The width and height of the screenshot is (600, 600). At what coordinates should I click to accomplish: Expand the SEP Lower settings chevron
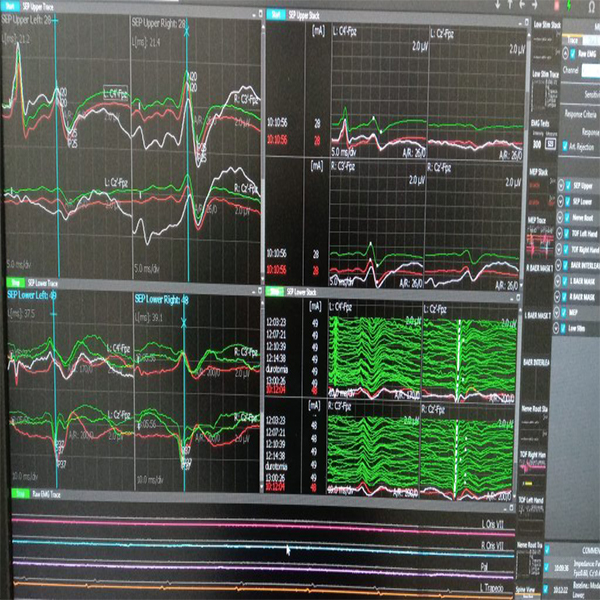pos(560,202)
